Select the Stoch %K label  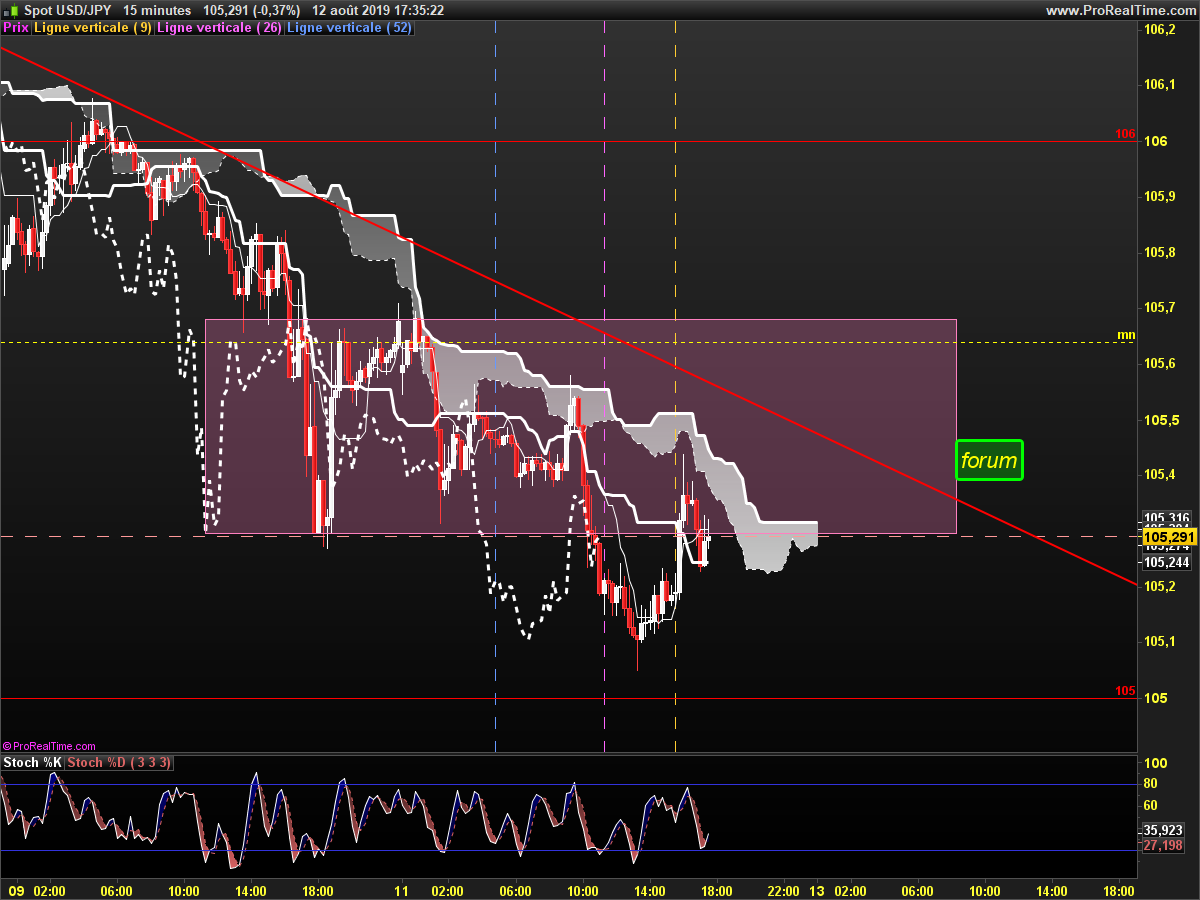point(32,763)
